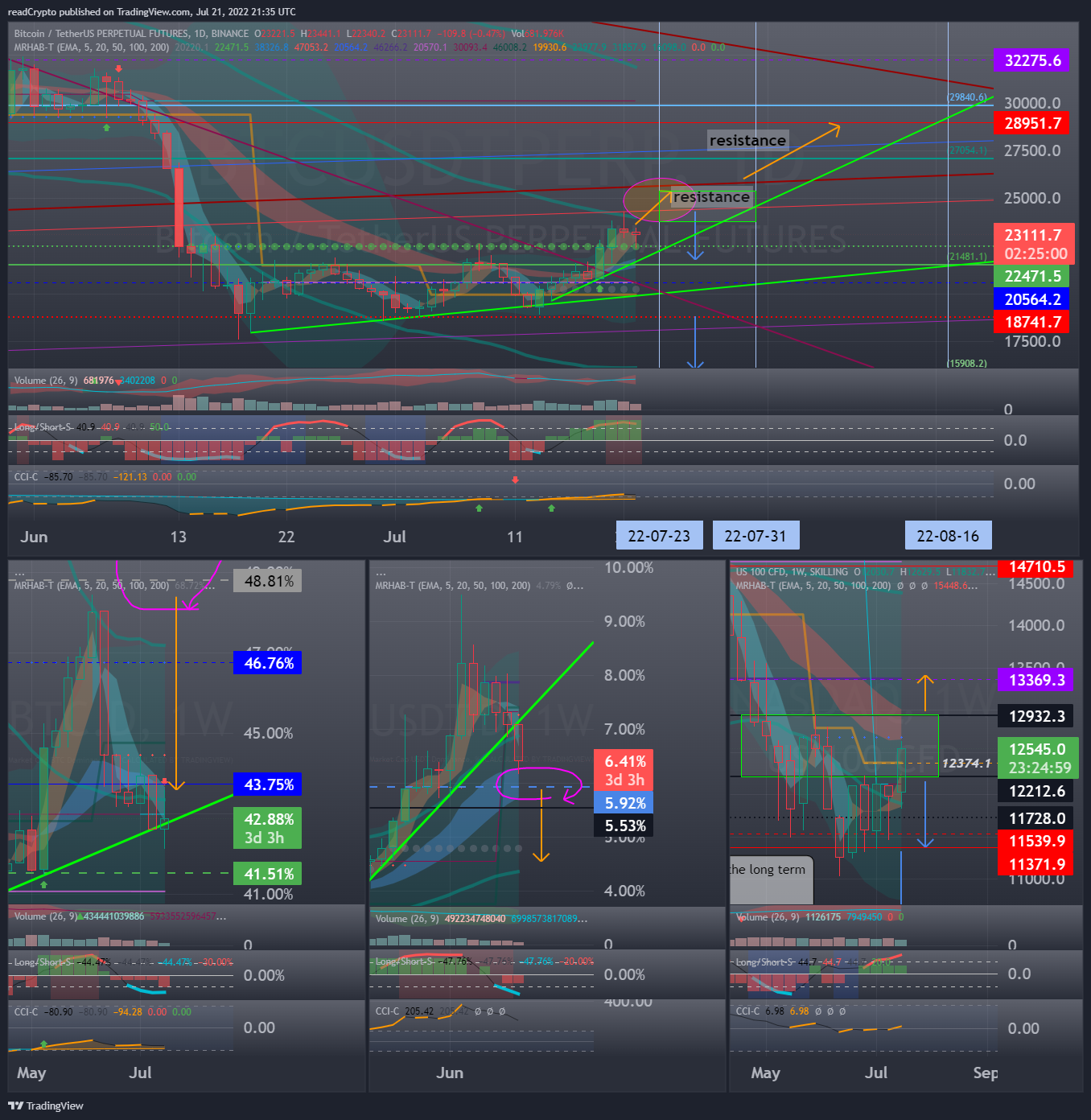The height and width of the screenshot is (1120, 1091).
Task: Select the 30000.0 axis value
Action: (1032, 103)
